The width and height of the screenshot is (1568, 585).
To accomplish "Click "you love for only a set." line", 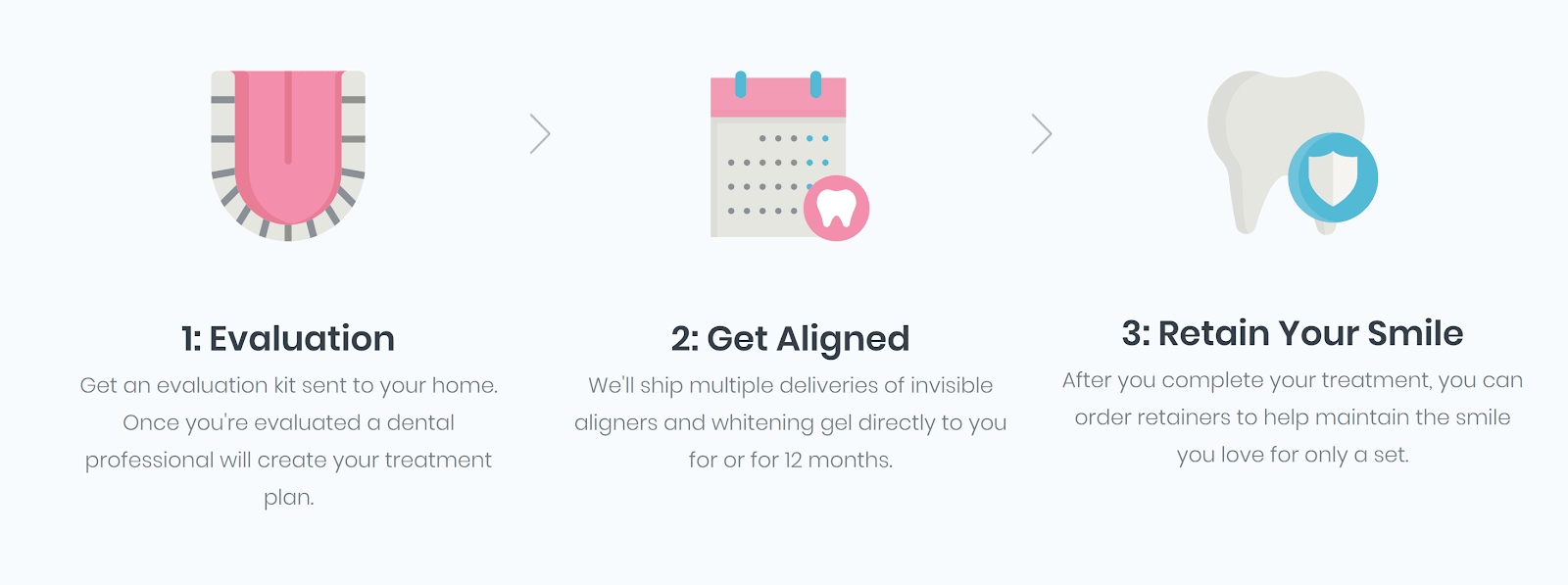I will [x=1293, y=455].
